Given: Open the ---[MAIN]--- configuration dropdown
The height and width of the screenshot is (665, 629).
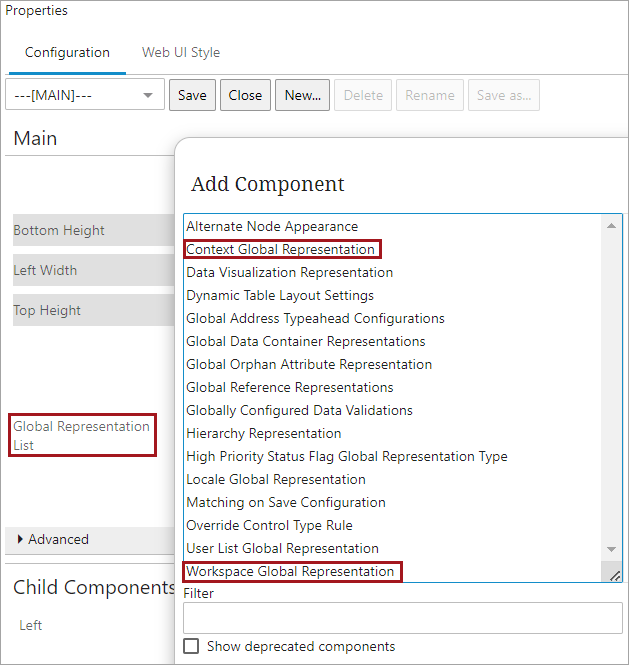Looking at the screenshot, I should tap(84, 95).
